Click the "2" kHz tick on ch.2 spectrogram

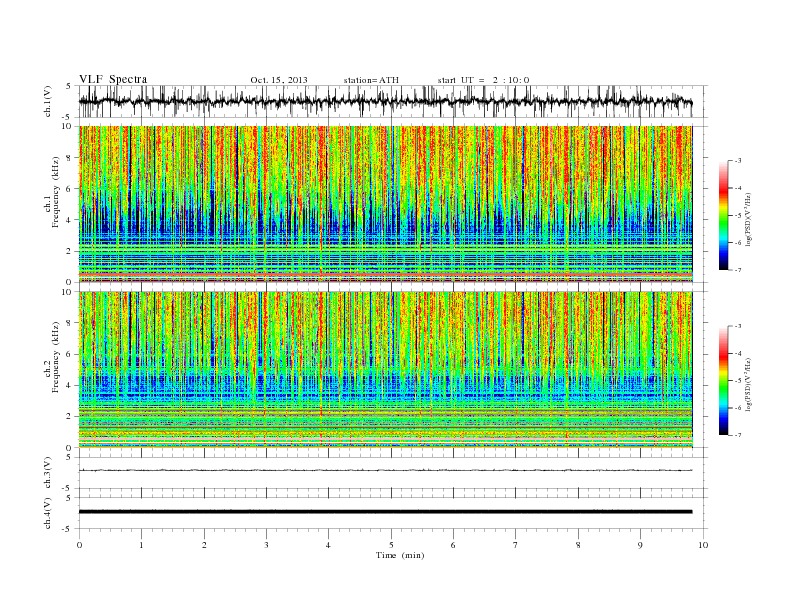click(x=69, y=417)
